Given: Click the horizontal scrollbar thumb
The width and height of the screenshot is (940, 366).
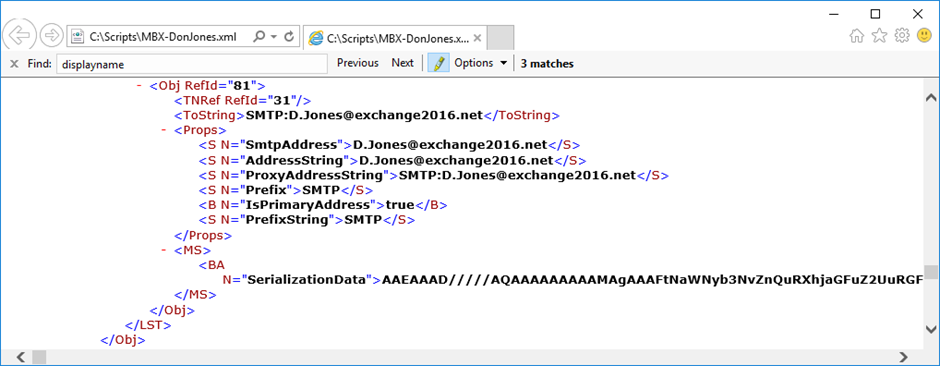Looking at the screenshot, I should (x=39, y=357).
